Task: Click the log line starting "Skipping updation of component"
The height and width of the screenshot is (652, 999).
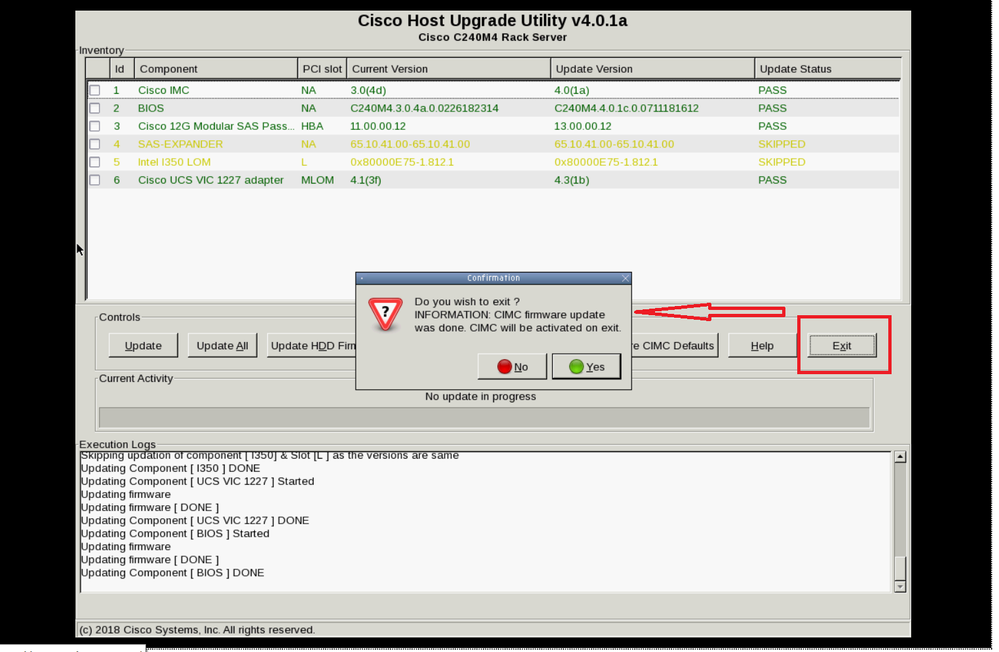Action: point(270,456)
